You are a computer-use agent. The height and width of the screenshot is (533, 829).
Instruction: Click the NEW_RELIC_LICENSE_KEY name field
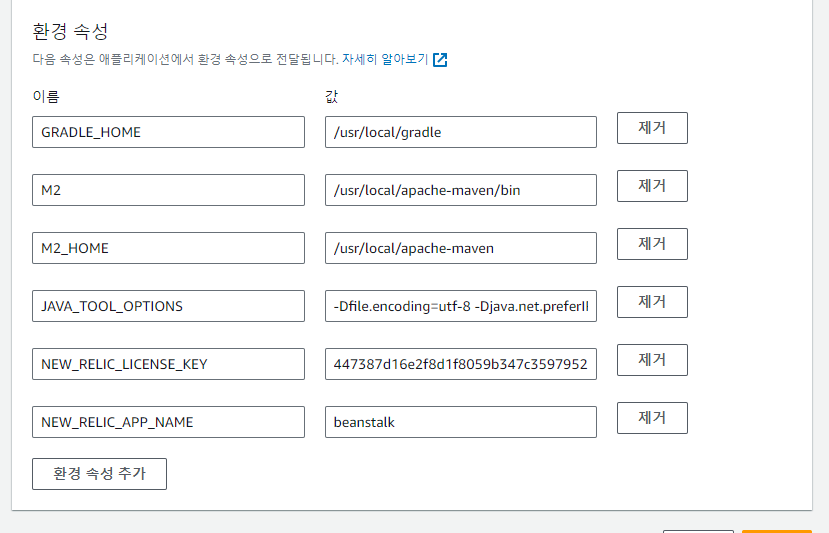pyautogui.click(x=168, y=364)
